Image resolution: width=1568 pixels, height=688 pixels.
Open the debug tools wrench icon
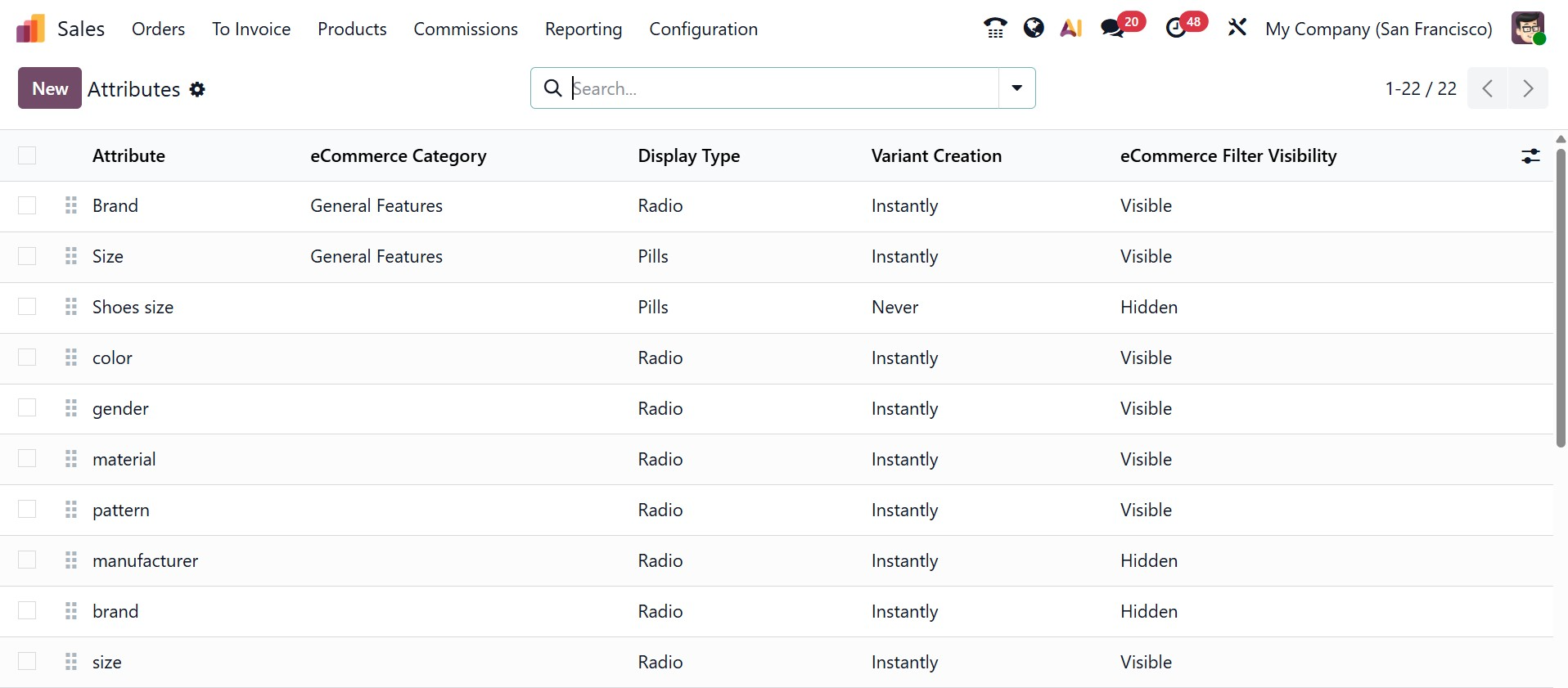(x=1237, y=29)
